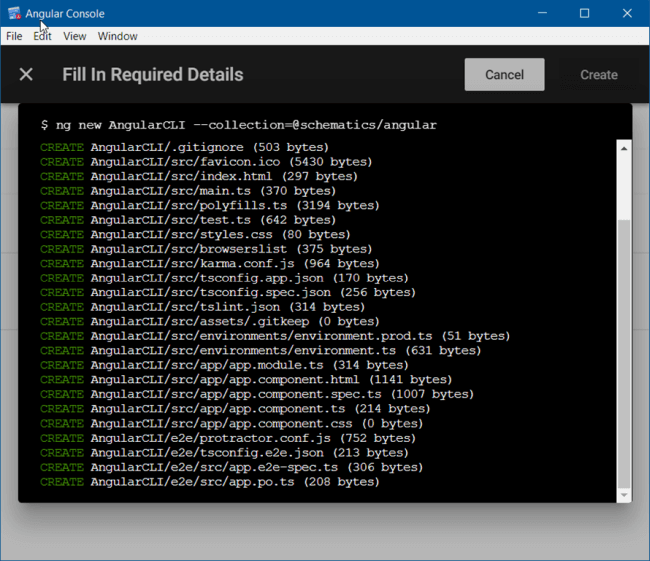Image resolution: width=650 pixels, height=561 pixels.
Task: Open the File menu
Action: [14, 36]
